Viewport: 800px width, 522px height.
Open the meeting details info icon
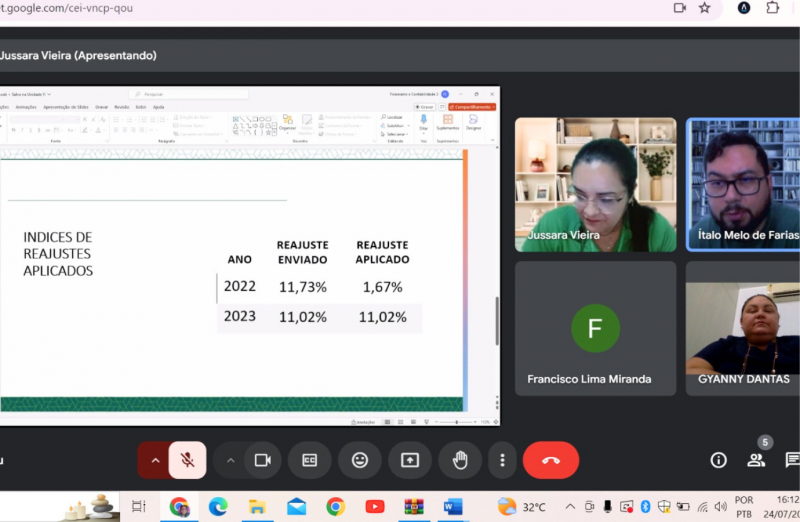718,460
